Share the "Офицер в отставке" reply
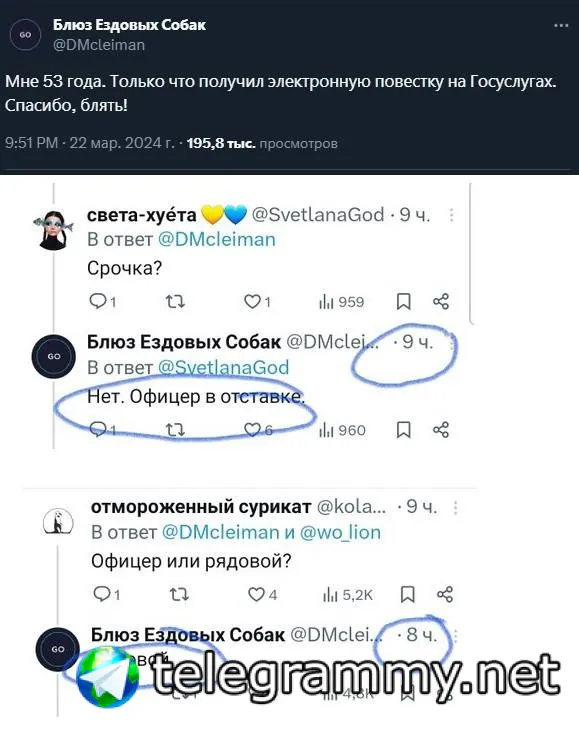Viewport: 579px width, 737px height. coord(441,430)
